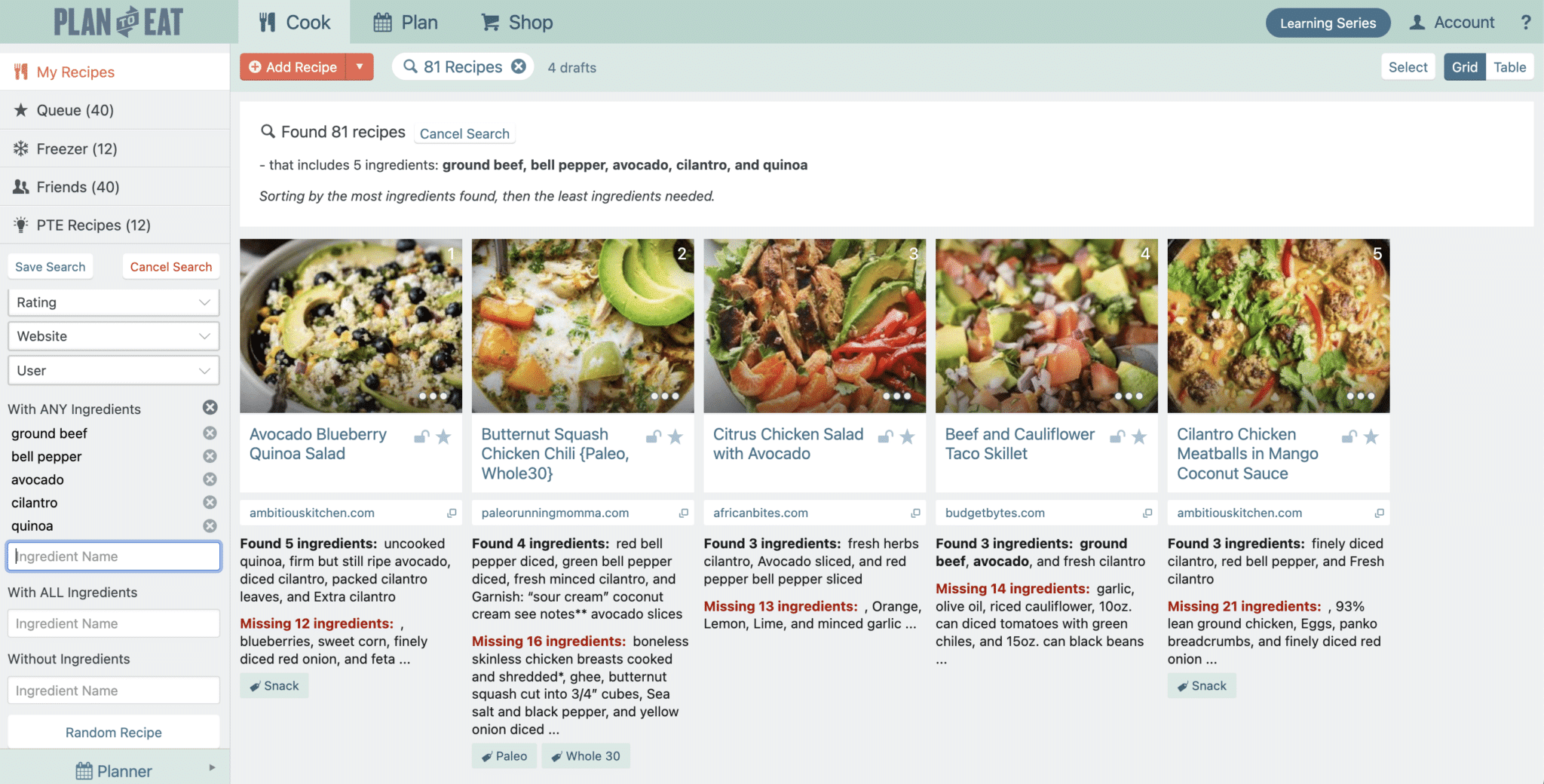Viewport: 1544px width, 784px height.
Task: Star the Avocado Blueberry Quinoa Salad recipe
Action: pyautogui.click(x=443, y=436)
